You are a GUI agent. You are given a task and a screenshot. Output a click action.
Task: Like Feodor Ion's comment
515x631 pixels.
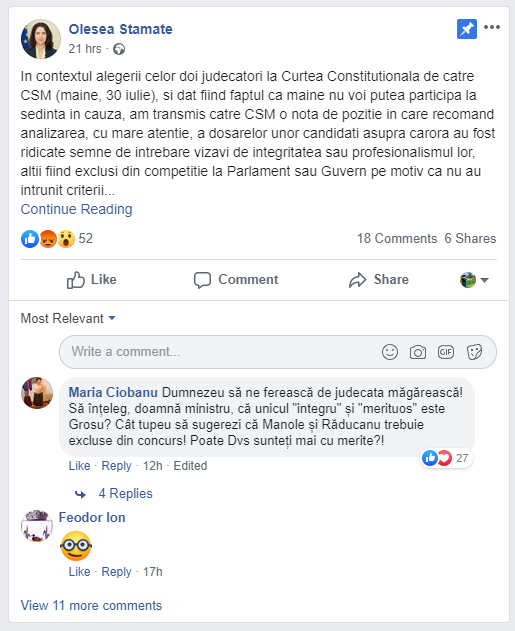[x=79, y=571]
